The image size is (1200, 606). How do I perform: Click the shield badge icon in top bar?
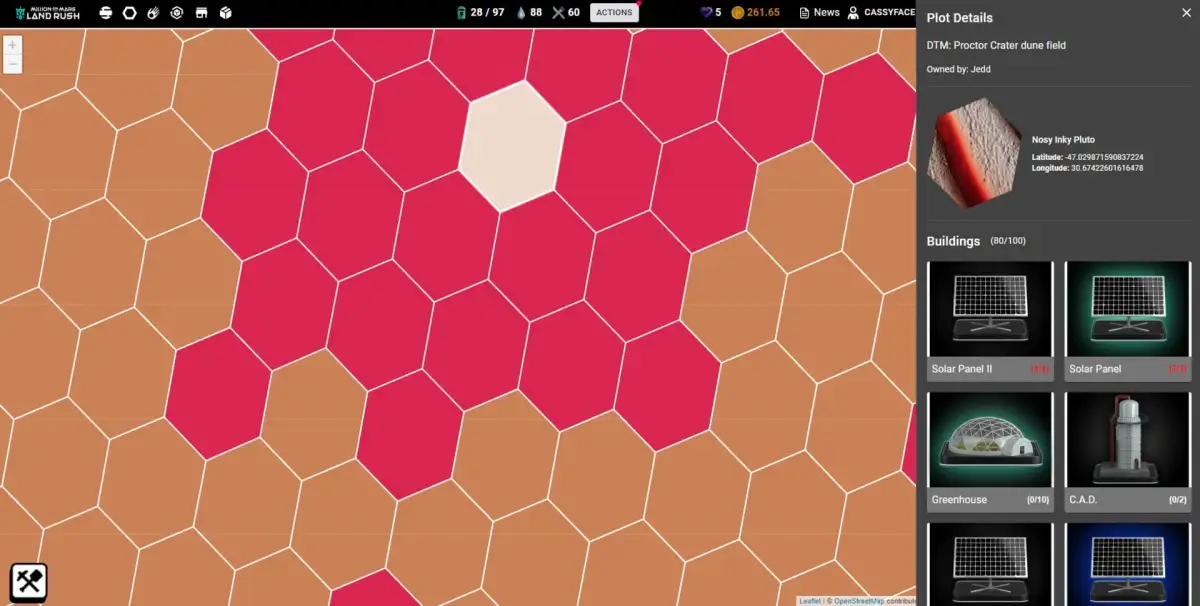pos(177,12)
